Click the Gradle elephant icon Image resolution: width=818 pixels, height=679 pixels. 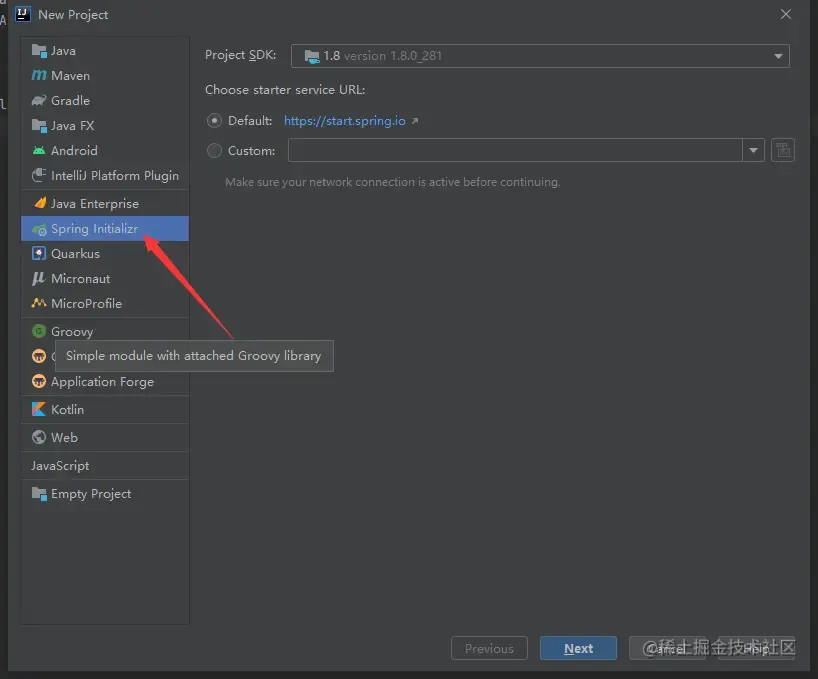(39, 101)
